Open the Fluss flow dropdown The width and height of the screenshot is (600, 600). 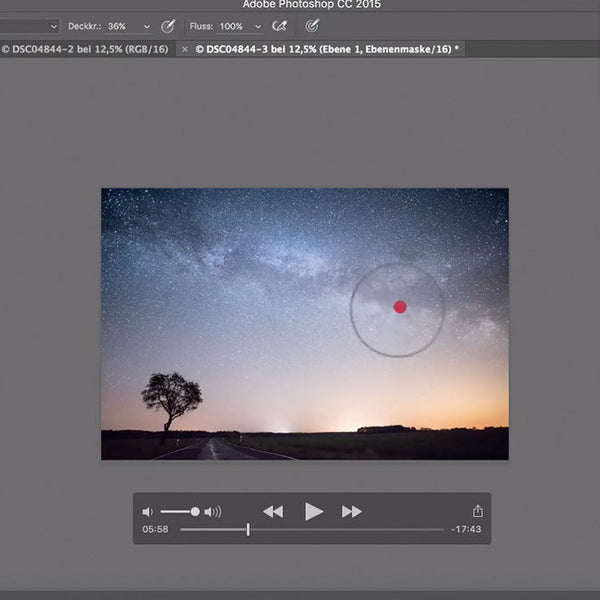(x=258, y=26)
